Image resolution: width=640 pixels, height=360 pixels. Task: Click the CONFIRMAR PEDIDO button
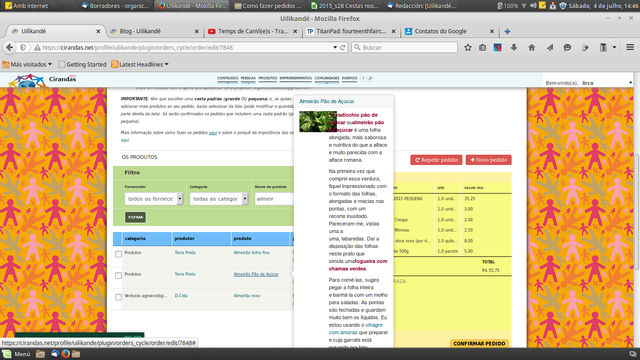(479, 344)
